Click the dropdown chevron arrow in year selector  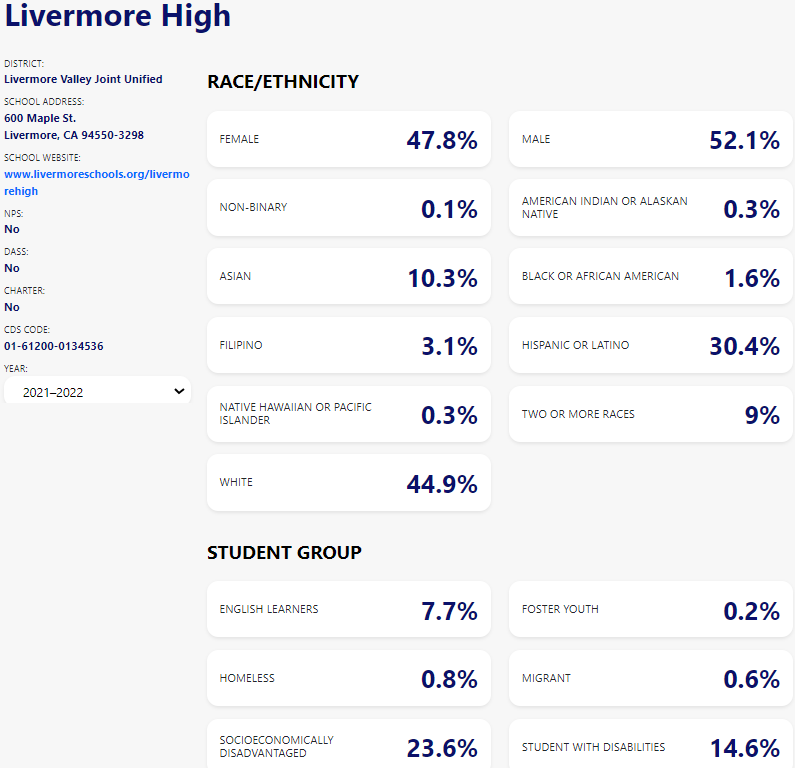179,391
